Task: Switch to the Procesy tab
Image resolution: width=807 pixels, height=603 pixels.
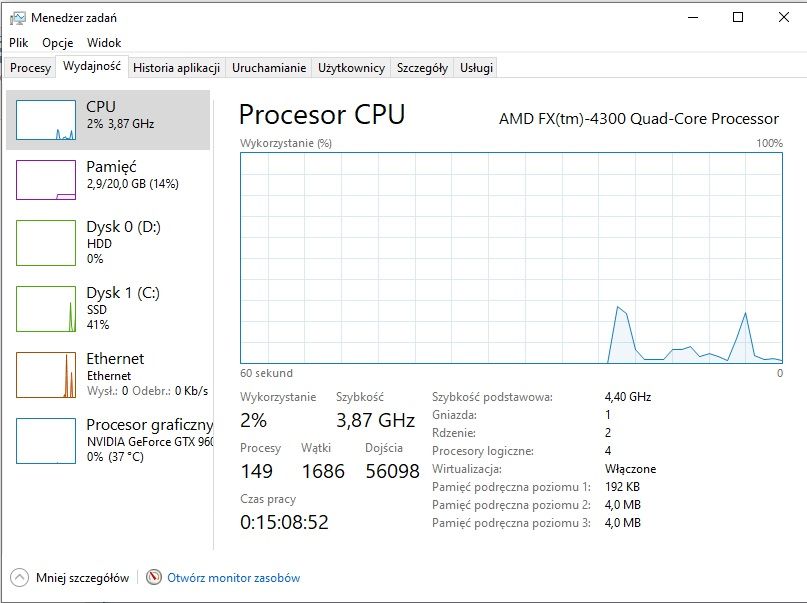Action: pyautogui.click(x=30, y=68)
